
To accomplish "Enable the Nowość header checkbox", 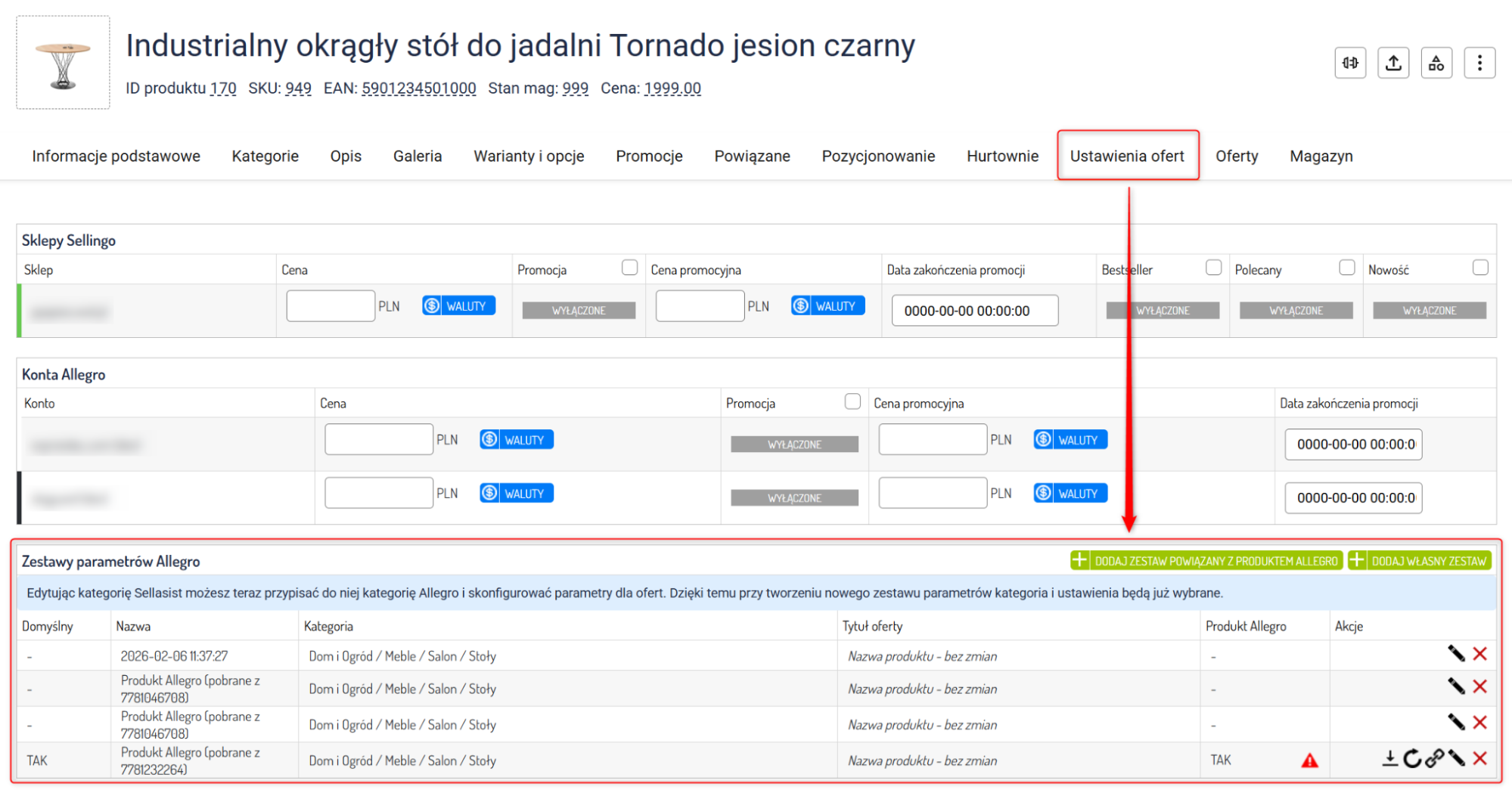I will click(1480, 268).
